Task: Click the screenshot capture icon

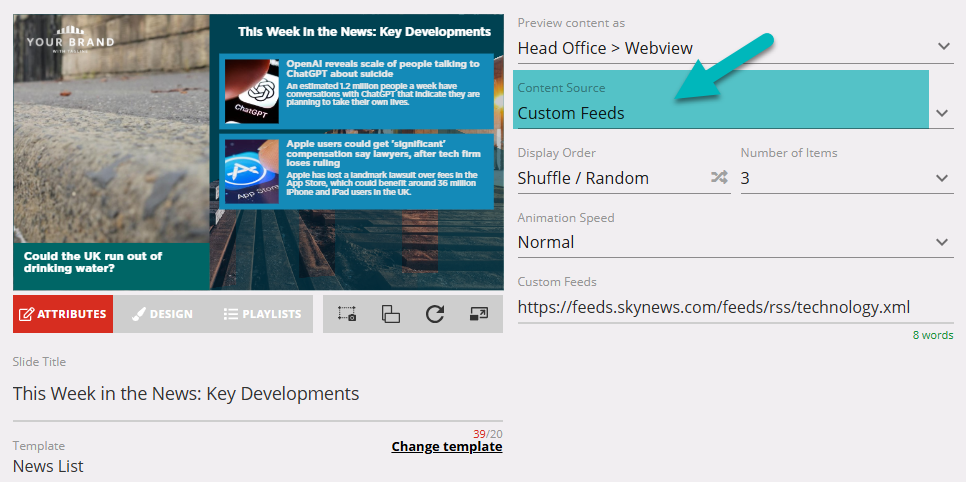Action: tap(347, 314)
